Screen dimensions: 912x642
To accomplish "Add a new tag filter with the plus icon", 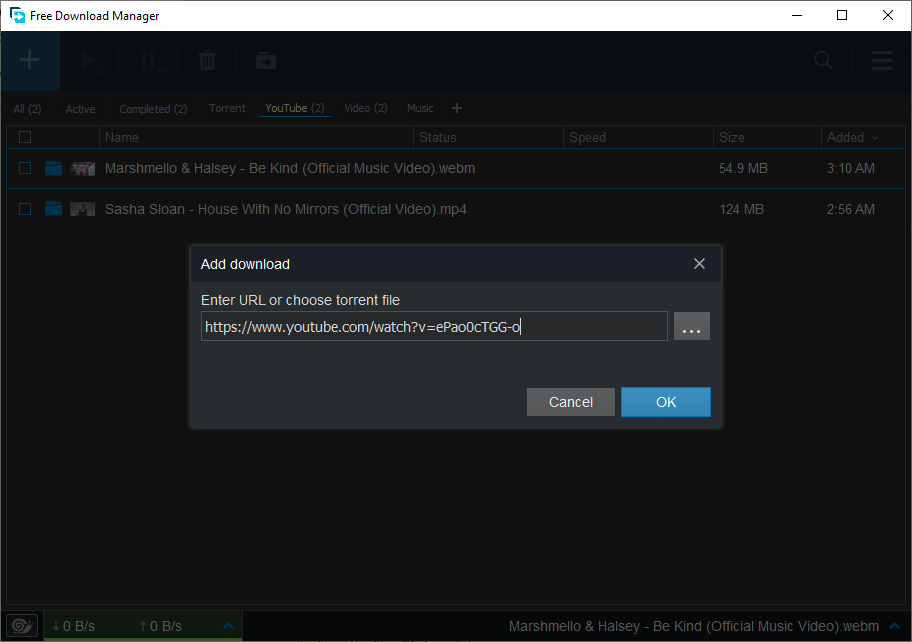I will click(x=457, y=108).
